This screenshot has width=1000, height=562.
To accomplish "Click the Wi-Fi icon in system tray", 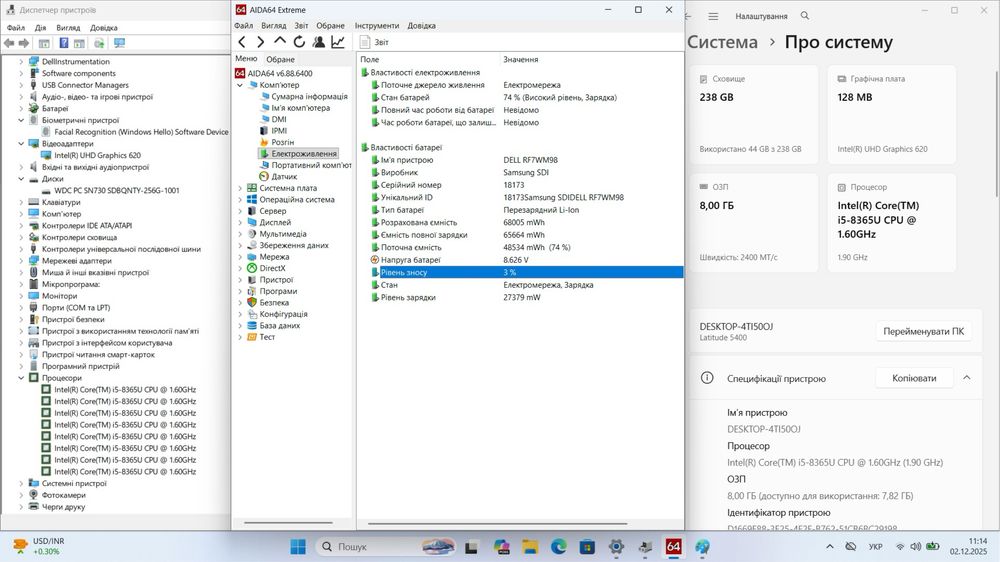I will tap(900, 547).
